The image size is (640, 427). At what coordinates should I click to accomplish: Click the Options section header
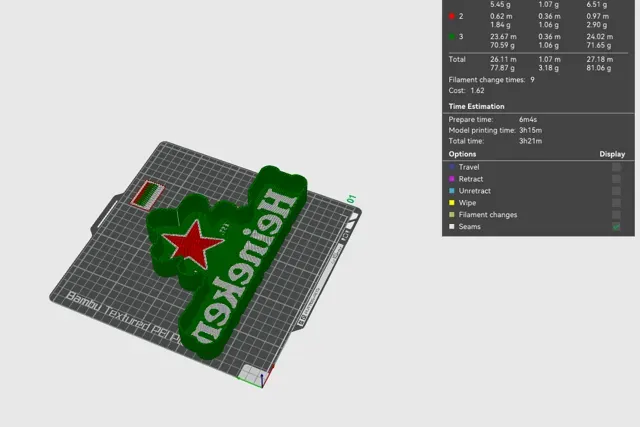[462, 154]
